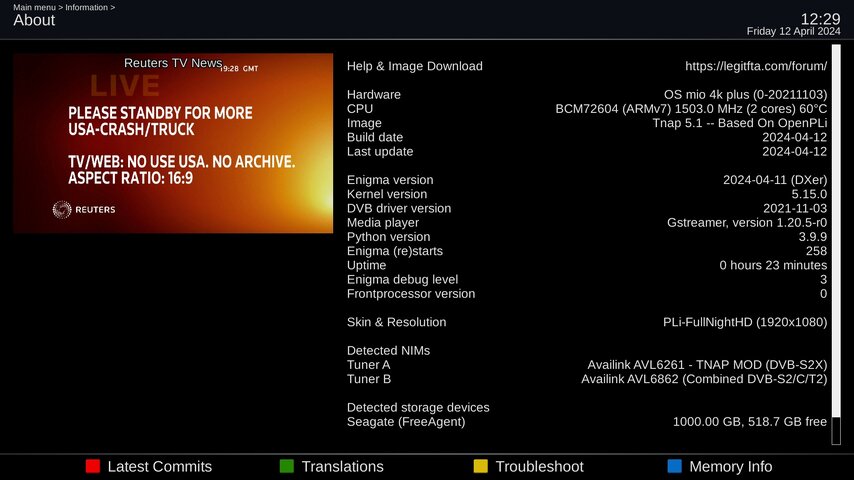This screenshot has width=854, height=480.
Task: Select the yellow Troubleshoot button icon
Action: point(480,466)
